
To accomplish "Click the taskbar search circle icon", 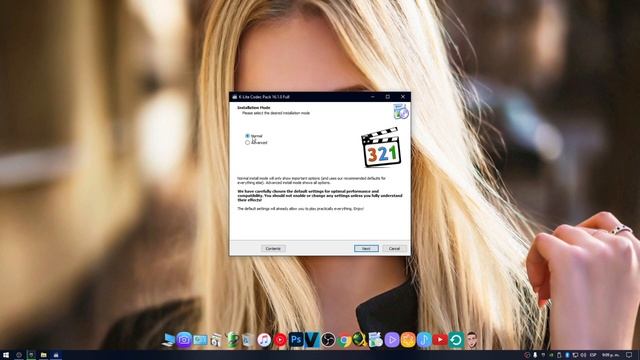I will pos(18,355).
